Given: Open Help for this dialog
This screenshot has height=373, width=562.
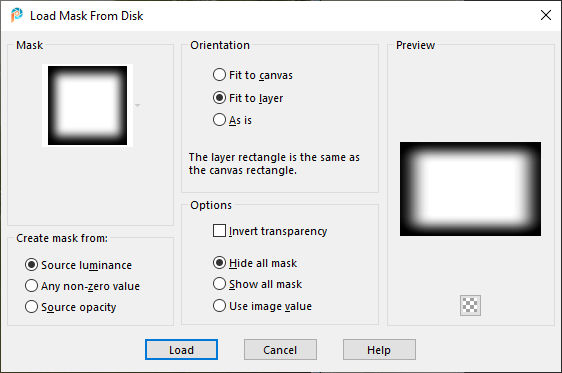Looking at the screenshot, I should [379, 350].
